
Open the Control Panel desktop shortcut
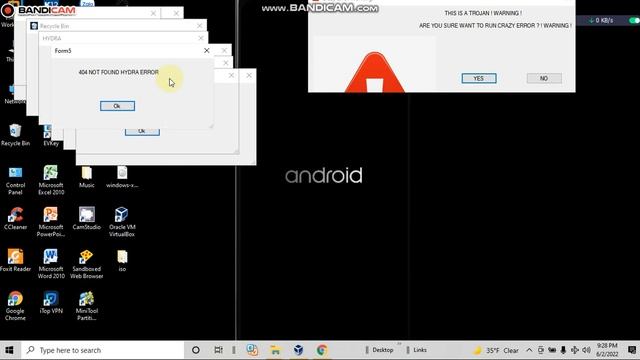tap(15, 180)
